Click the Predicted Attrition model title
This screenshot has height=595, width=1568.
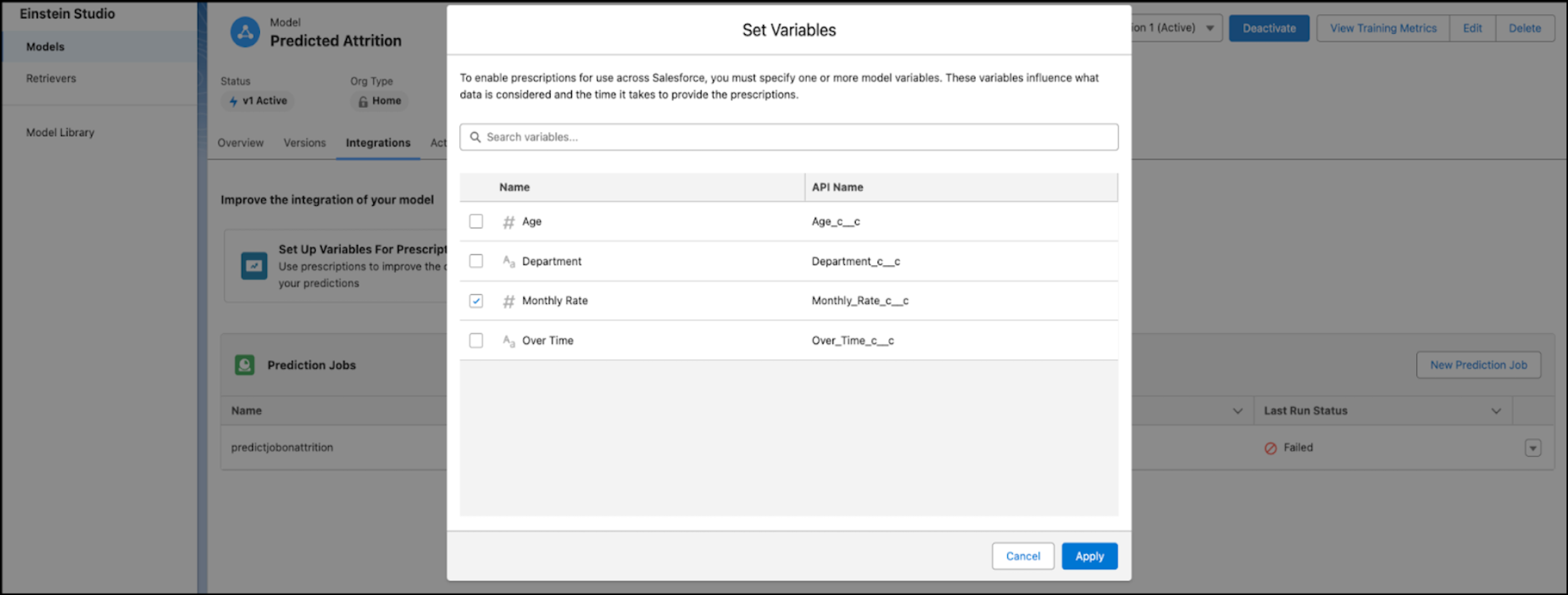coord(336,41)
